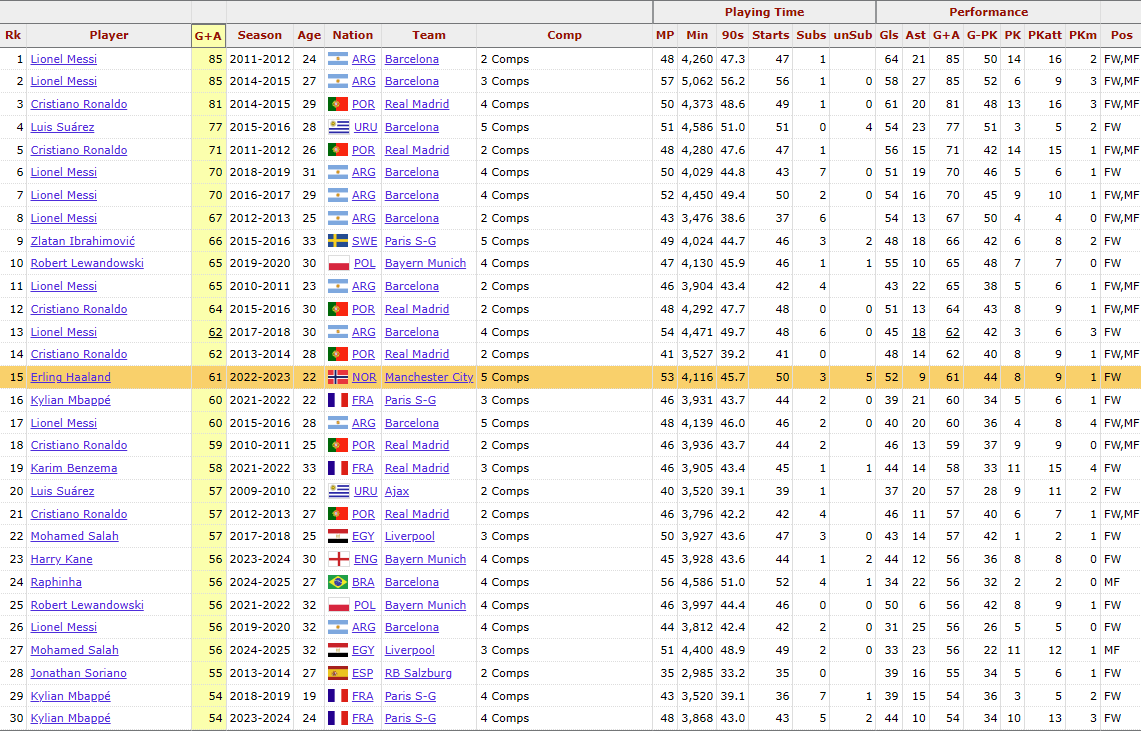Open SWE nation link
1141x731 pixels.
click(x=365, y=241)
